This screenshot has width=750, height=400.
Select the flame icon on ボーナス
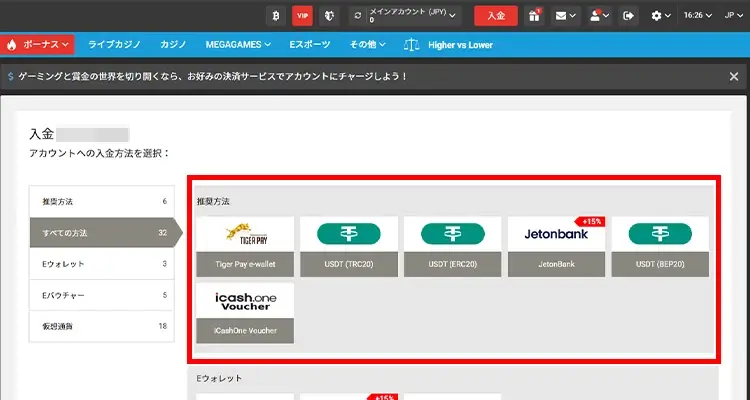(11, 44)
